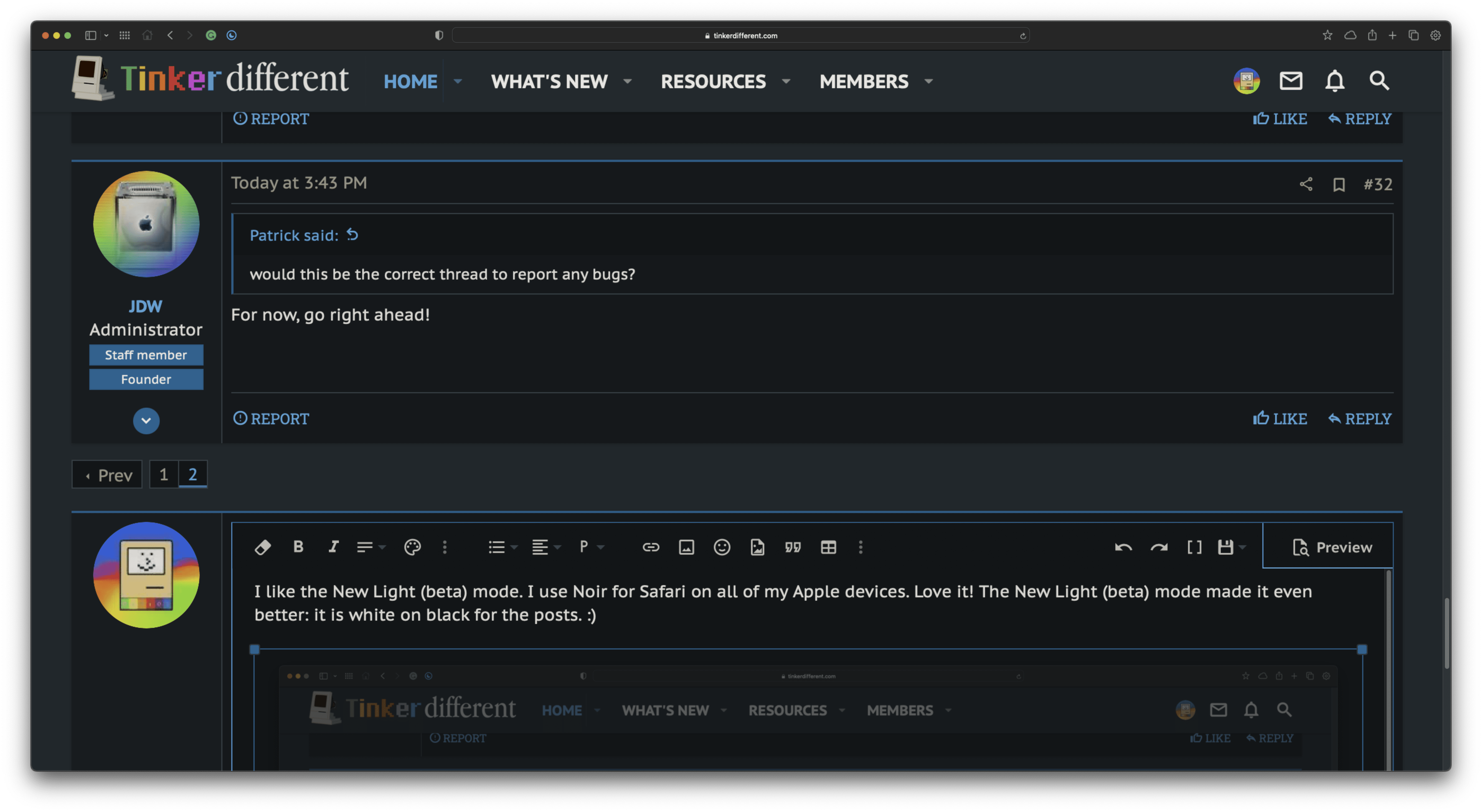The height and width of the screenshot is (812, 1482).
Task: Open the font size dropdown
Action: click(x=370, y=547)
